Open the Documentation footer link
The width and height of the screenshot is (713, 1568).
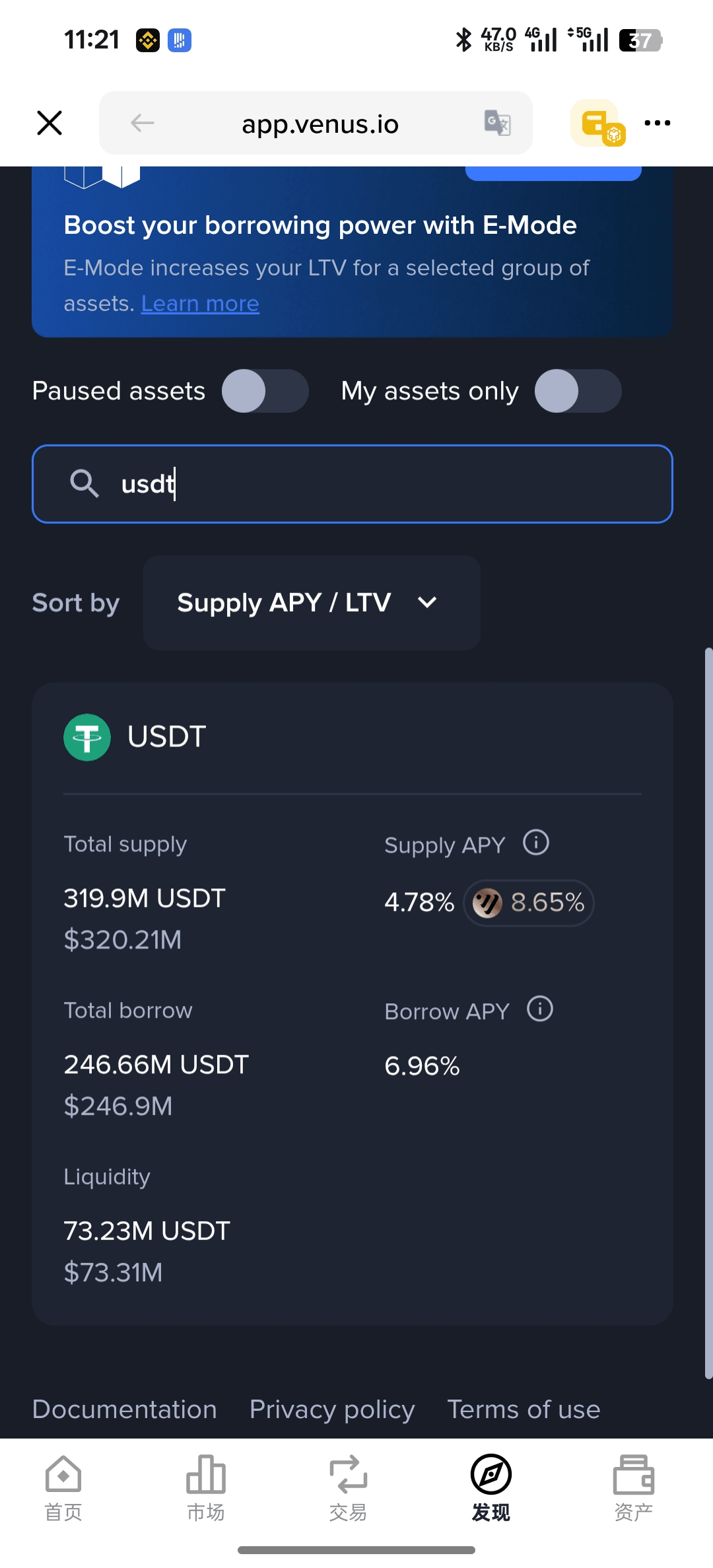pos(124,1409)
